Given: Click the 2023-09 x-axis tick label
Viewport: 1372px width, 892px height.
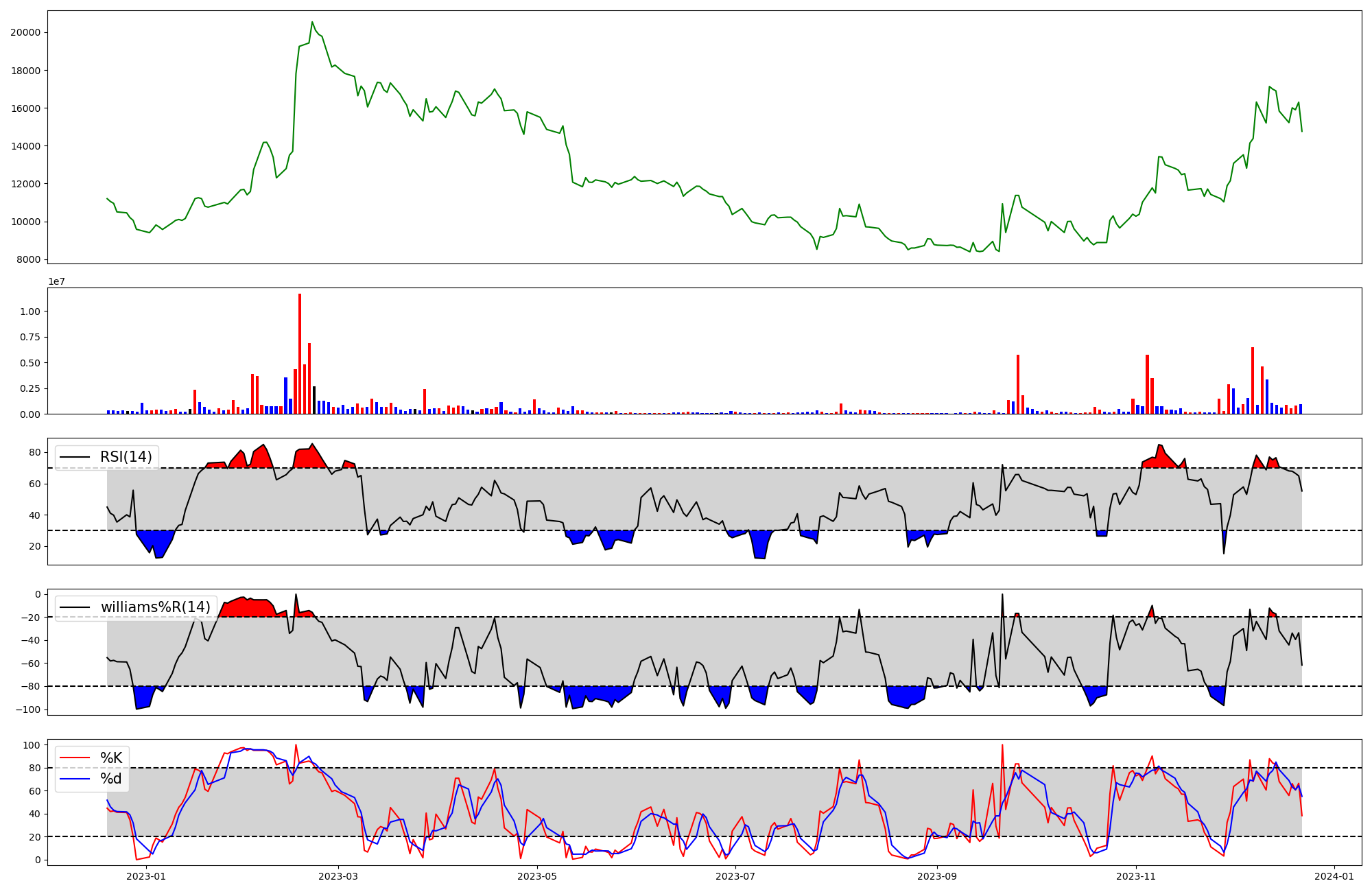Looking at the screenshot, I should pos(937,876).
